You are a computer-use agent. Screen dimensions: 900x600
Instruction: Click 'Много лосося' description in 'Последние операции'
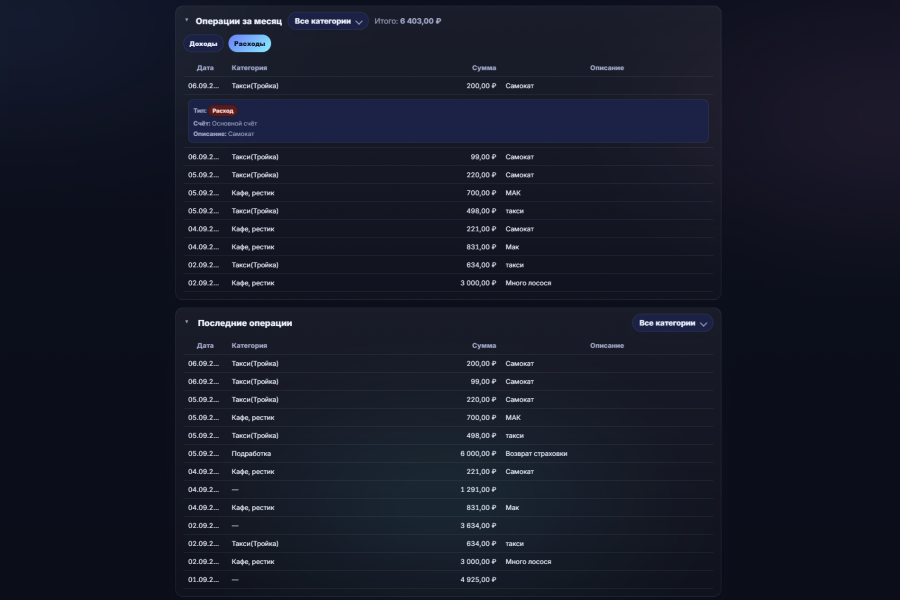click(528, 562)
